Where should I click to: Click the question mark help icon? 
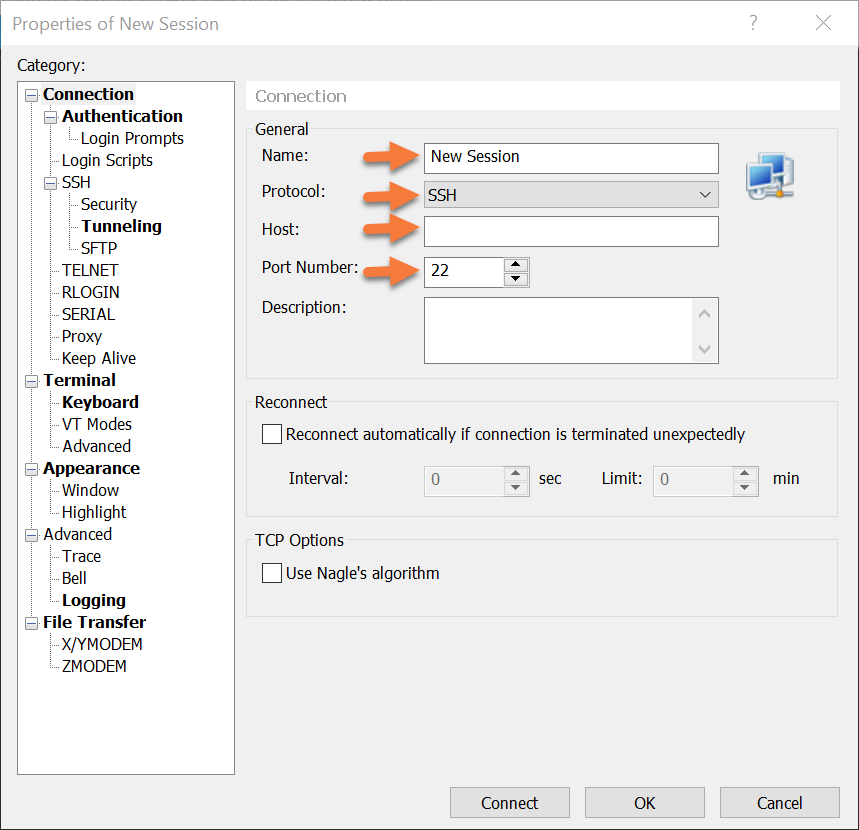(754, 23)
